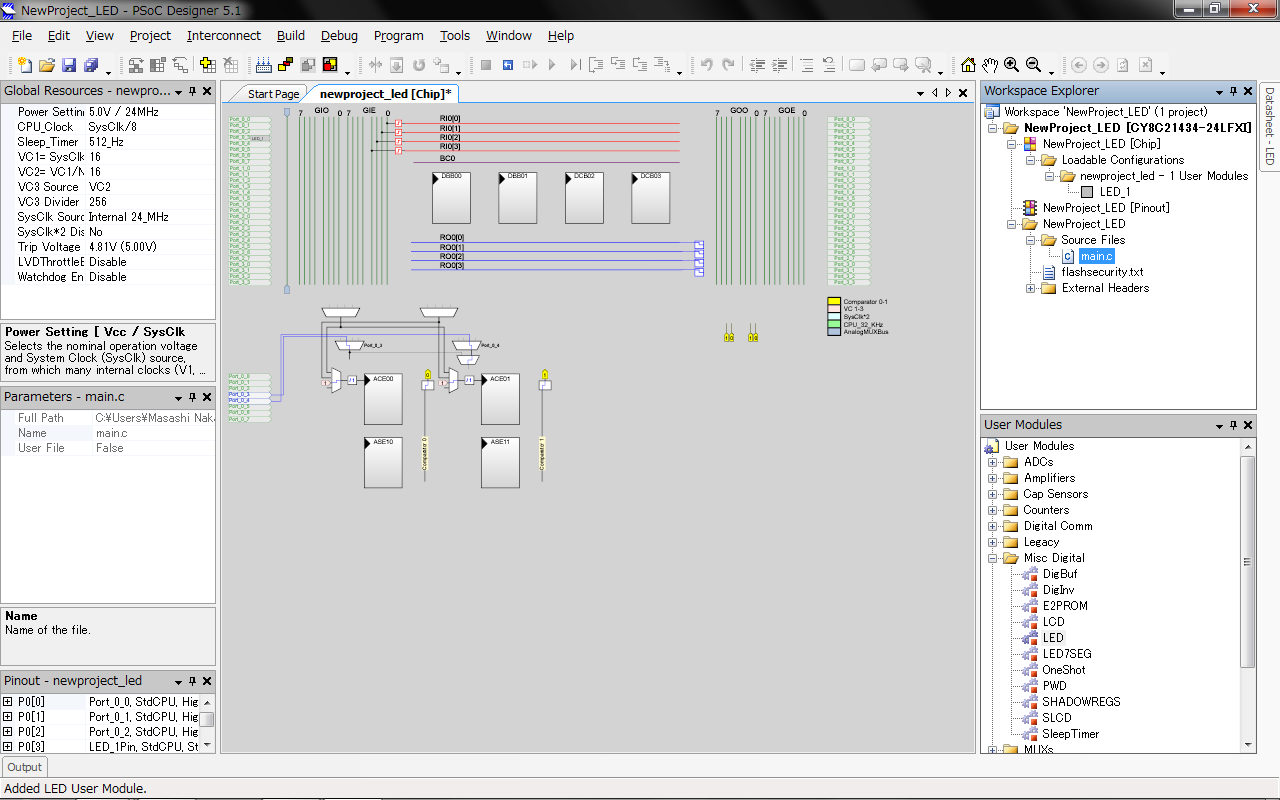Click the Generate Configuration factory icon
Image resolution: width=1280 pixels, height=800 pixels.
(x=264, y=65)
